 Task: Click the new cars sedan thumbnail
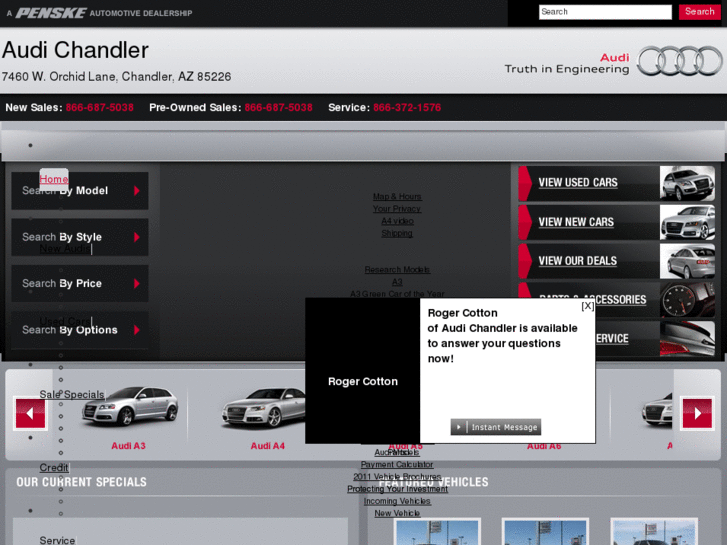[x=687, y=222]
